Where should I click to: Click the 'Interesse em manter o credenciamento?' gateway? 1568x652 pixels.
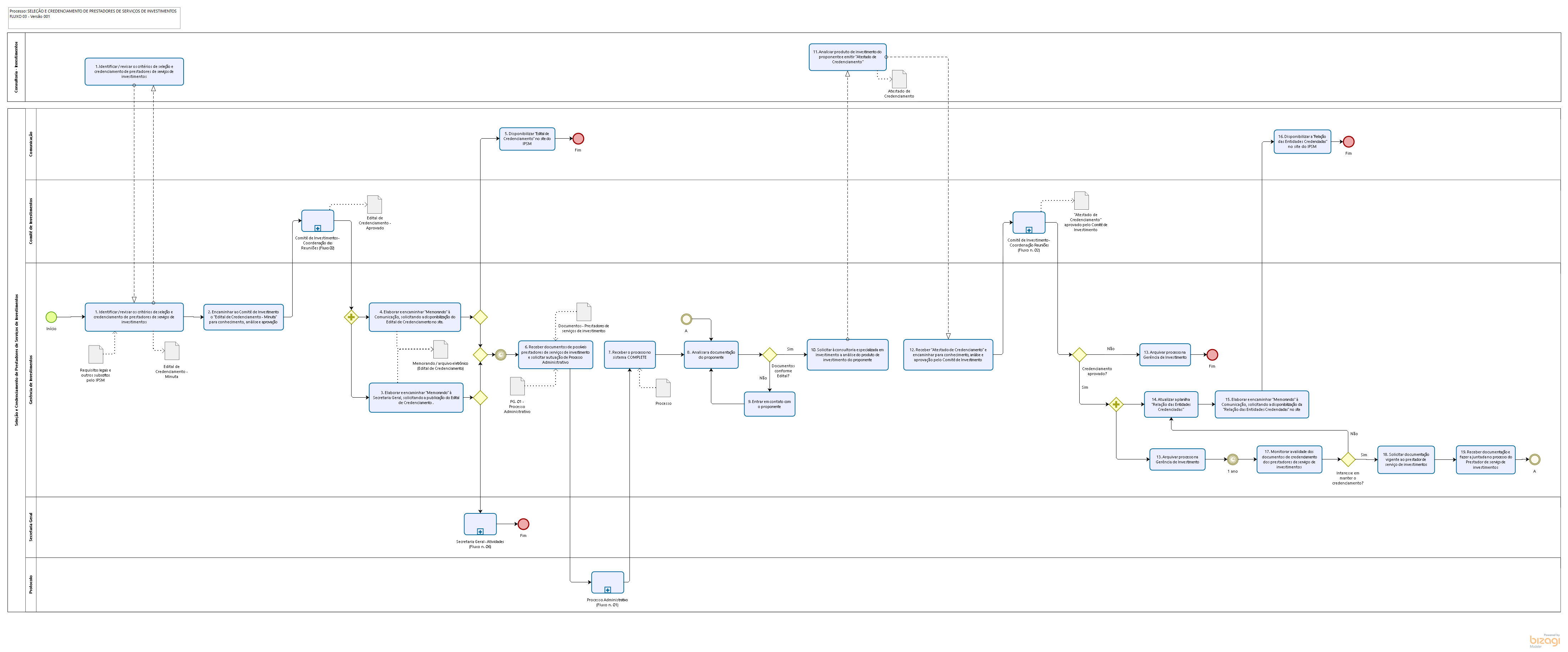pyautogui.click(x=1348, y=460)
